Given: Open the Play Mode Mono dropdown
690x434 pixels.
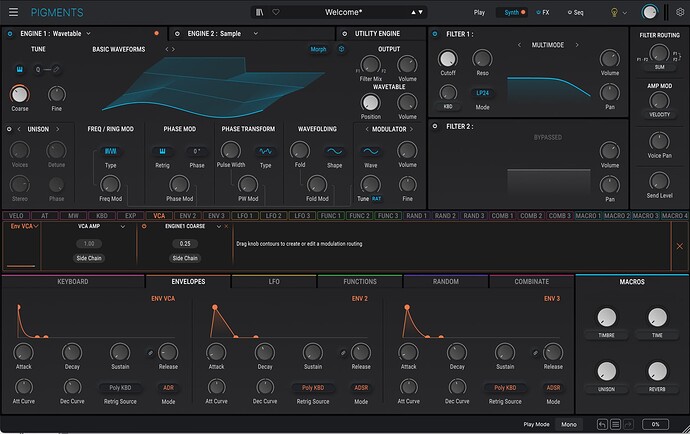Looking at the screenshot, I should click(x=569, y=424).
